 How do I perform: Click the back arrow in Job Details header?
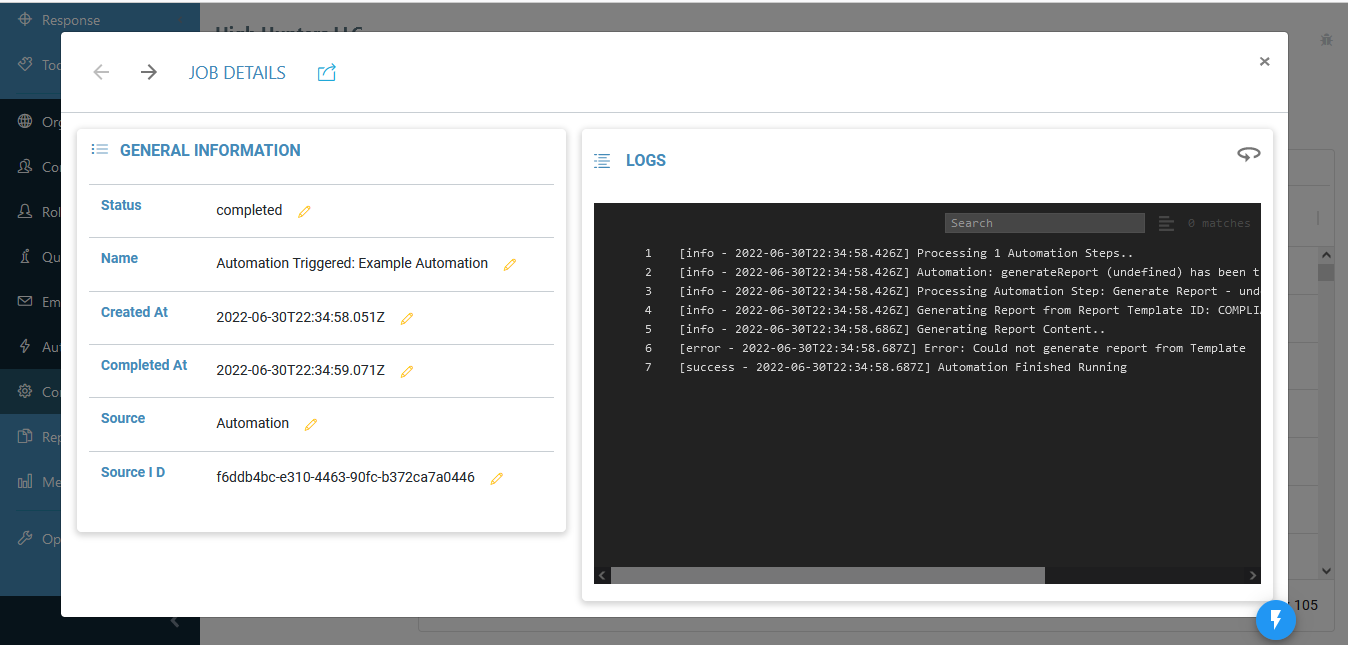pos(101,72)
